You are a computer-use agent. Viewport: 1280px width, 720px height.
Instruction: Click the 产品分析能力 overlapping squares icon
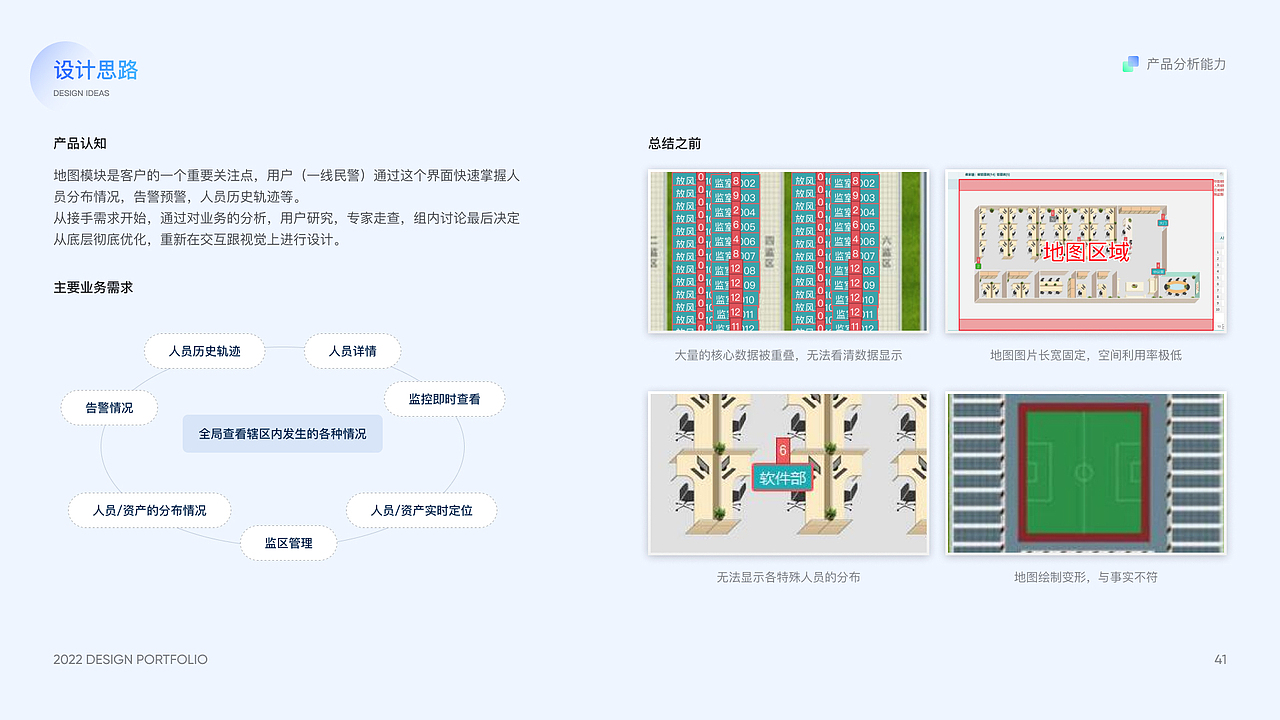pos(1131,63)
